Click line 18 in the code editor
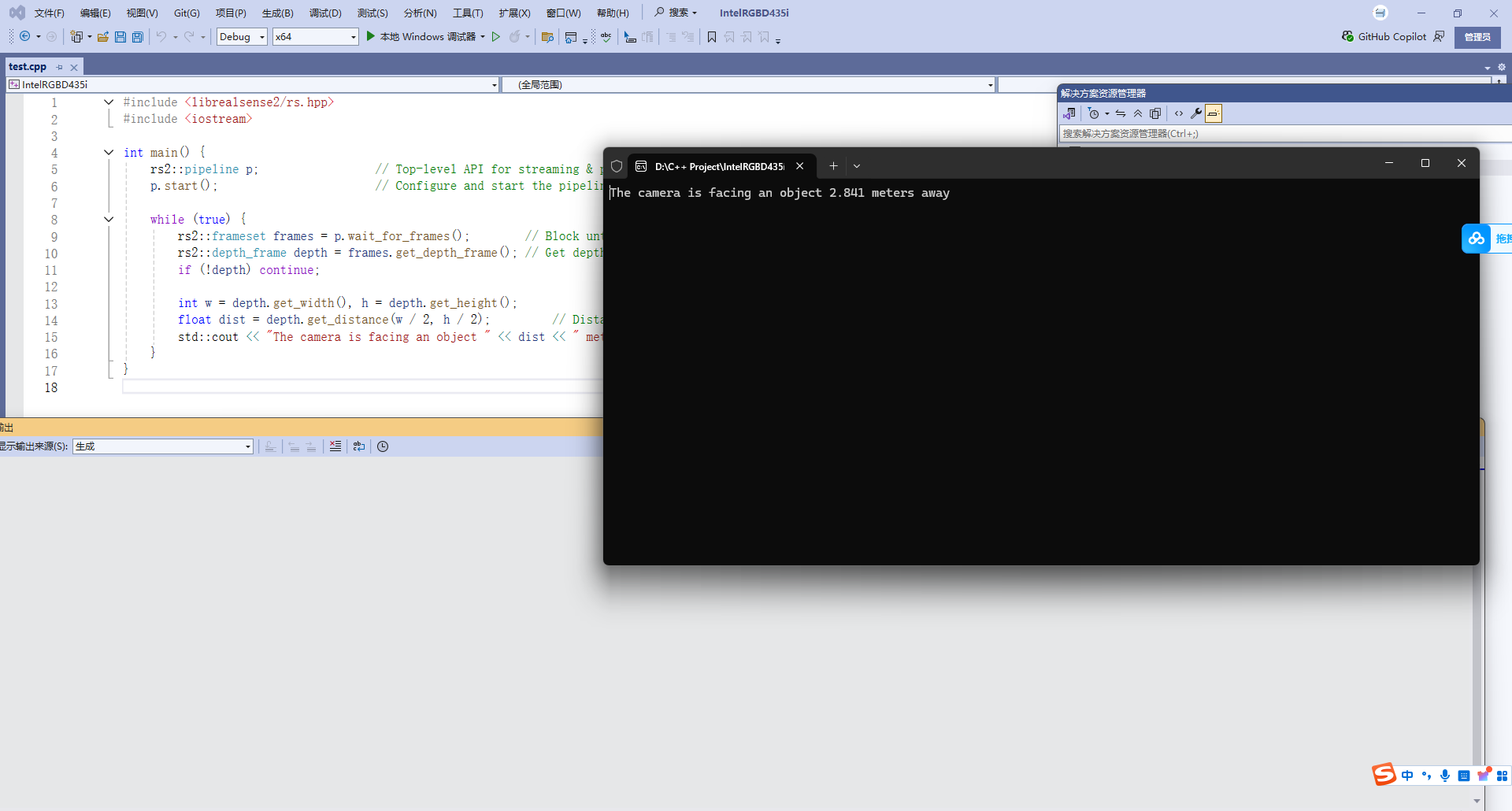 [362, 387]
